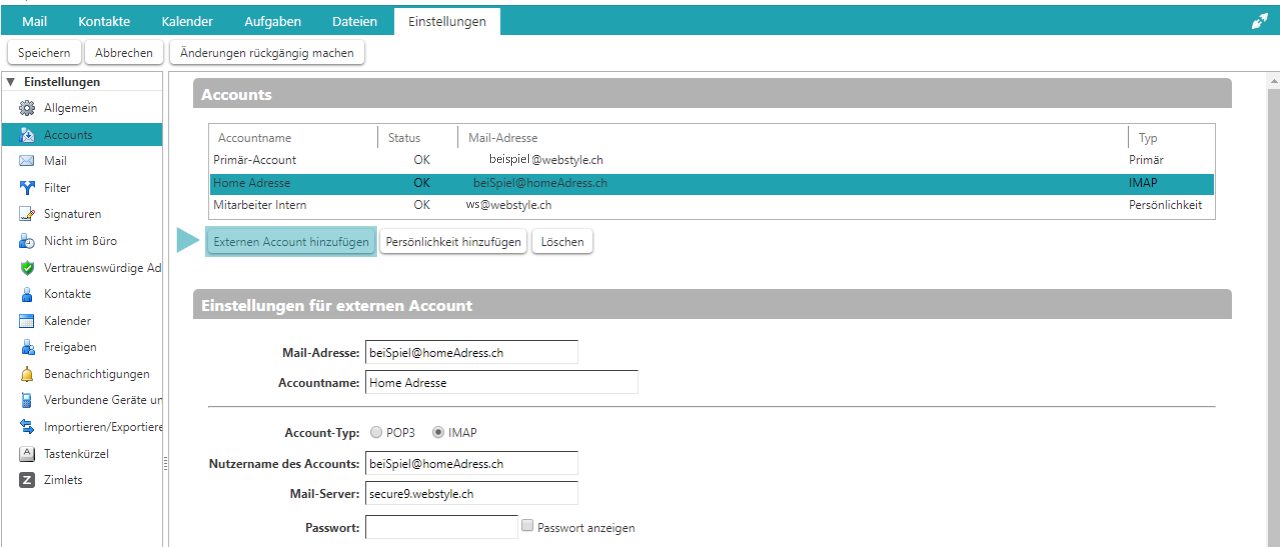Viewport: 1280px width, 547px height.
Task: Select the IMAP account type
Action: click(438, 433)
